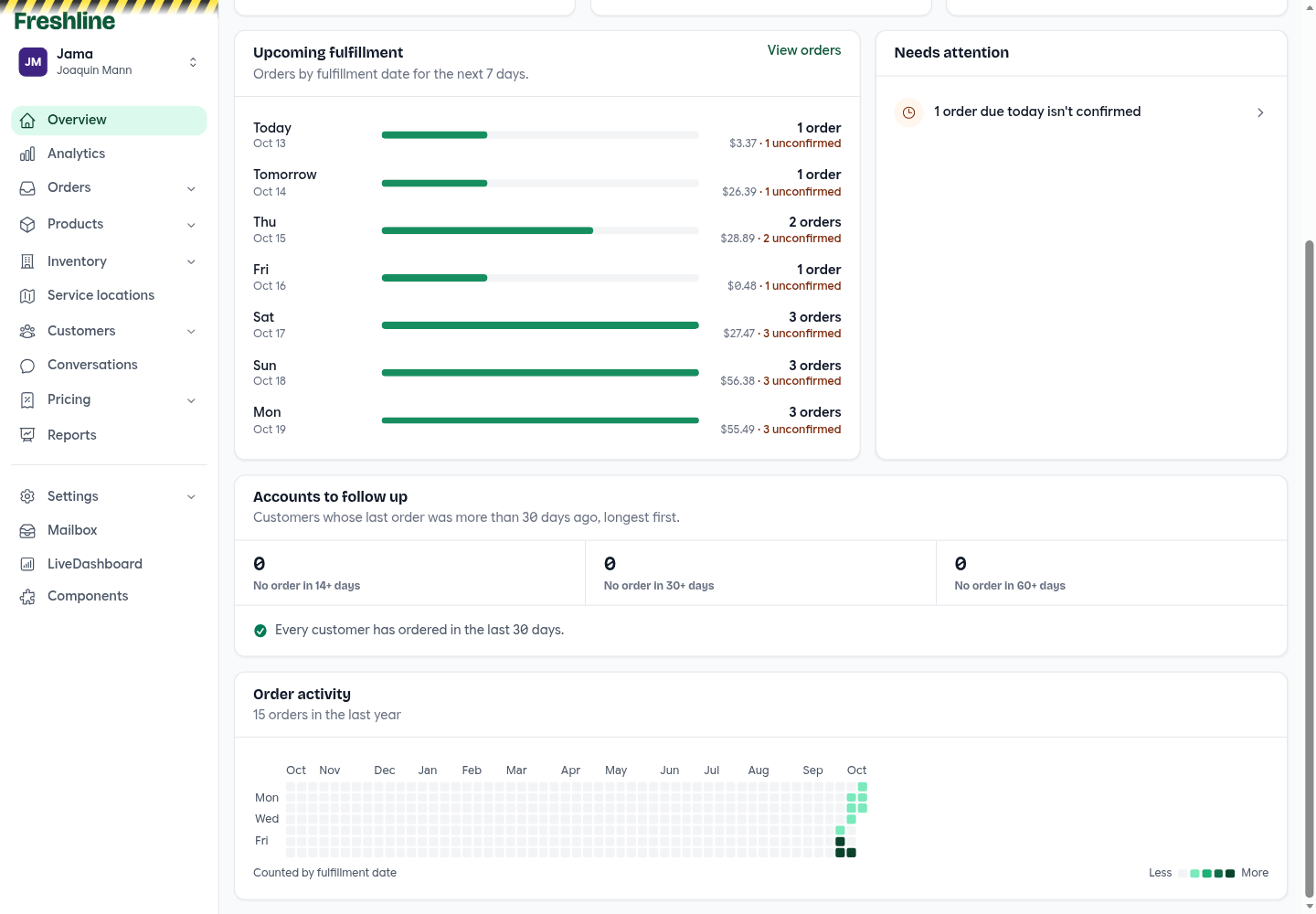Viewport: 1316px width, 914px height.
Task: Open the LiveDashboard link
Action: click(x=109, y=564)
